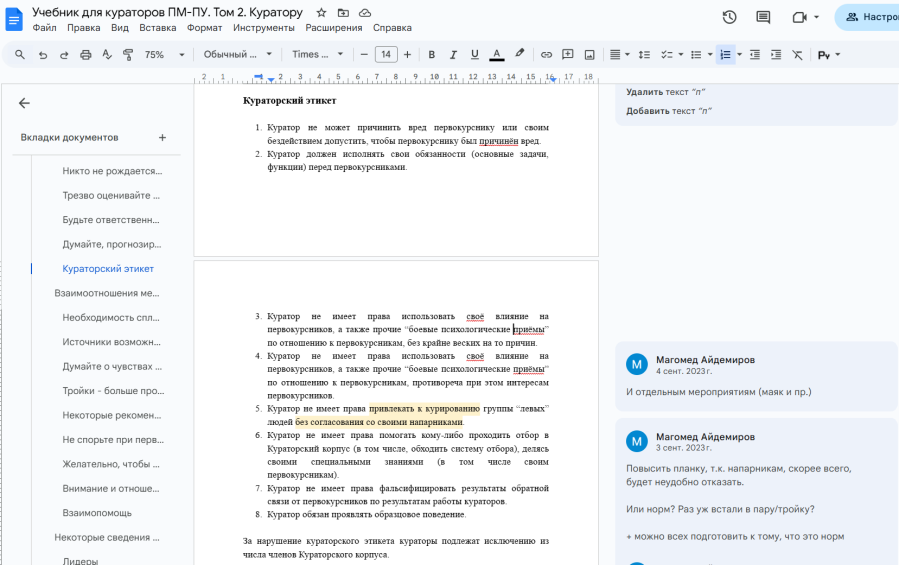Viewport: 899px width, 565px height.
Task: Start a video call from camera icon
Action: tap(799, 17)
